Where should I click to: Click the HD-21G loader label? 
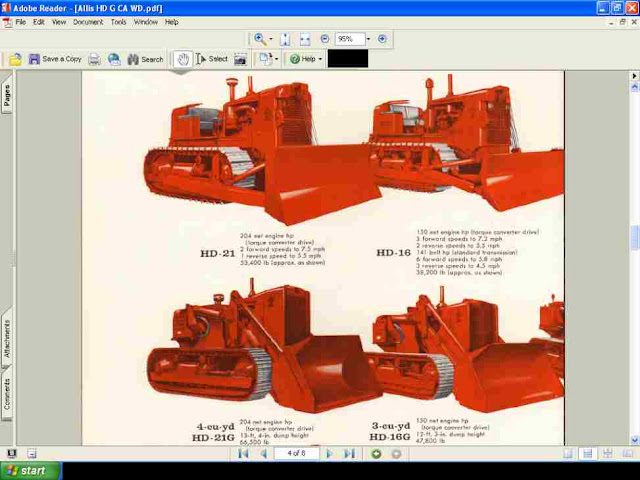pyautogui.click(x=213, y=438)
